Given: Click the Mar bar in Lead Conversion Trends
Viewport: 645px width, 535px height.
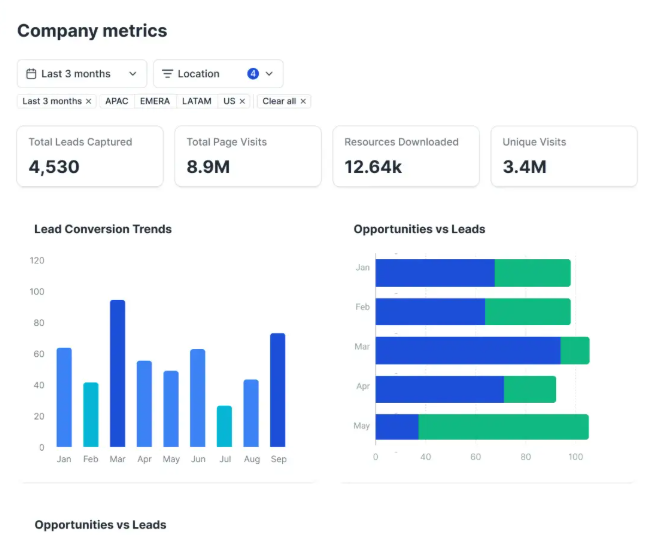Looking at the screenshot, I should (x=118, y=373).
